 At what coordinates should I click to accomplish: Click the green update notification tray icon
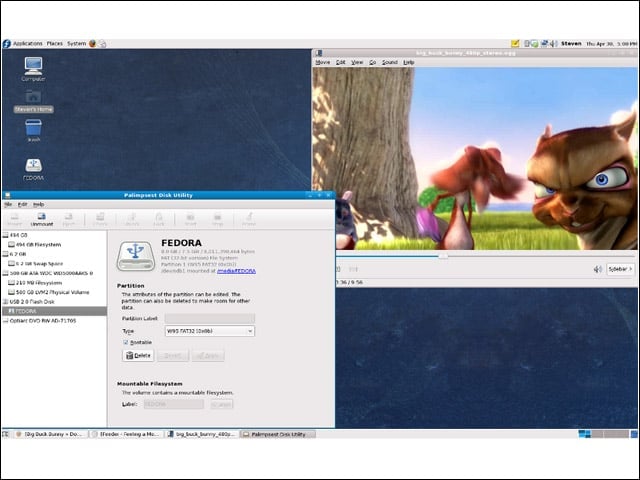[534, 43]
